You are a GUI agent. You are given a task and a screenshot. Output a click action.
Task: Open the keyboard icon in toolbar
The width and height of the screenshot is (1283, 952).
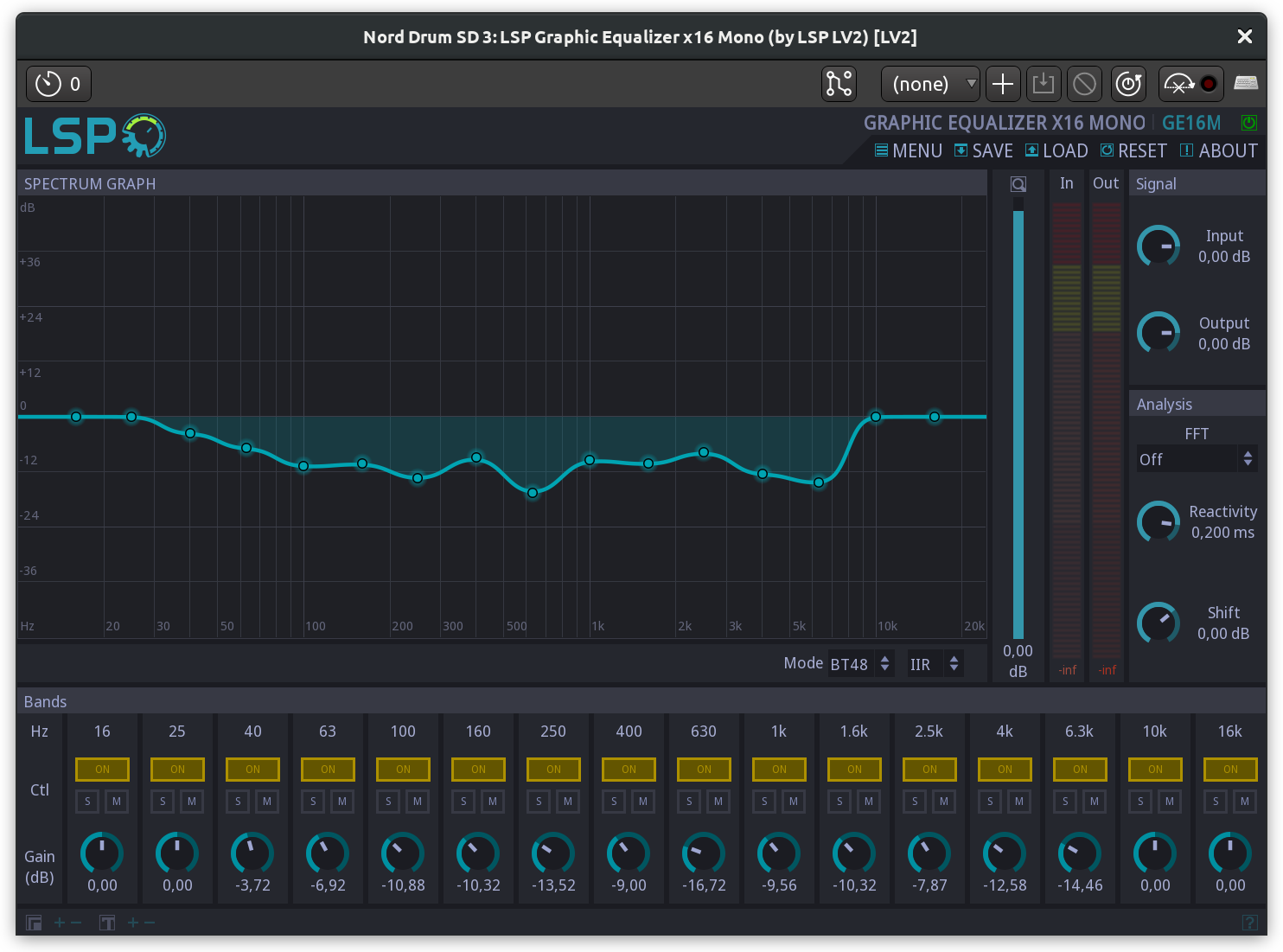click(1246, 83)
